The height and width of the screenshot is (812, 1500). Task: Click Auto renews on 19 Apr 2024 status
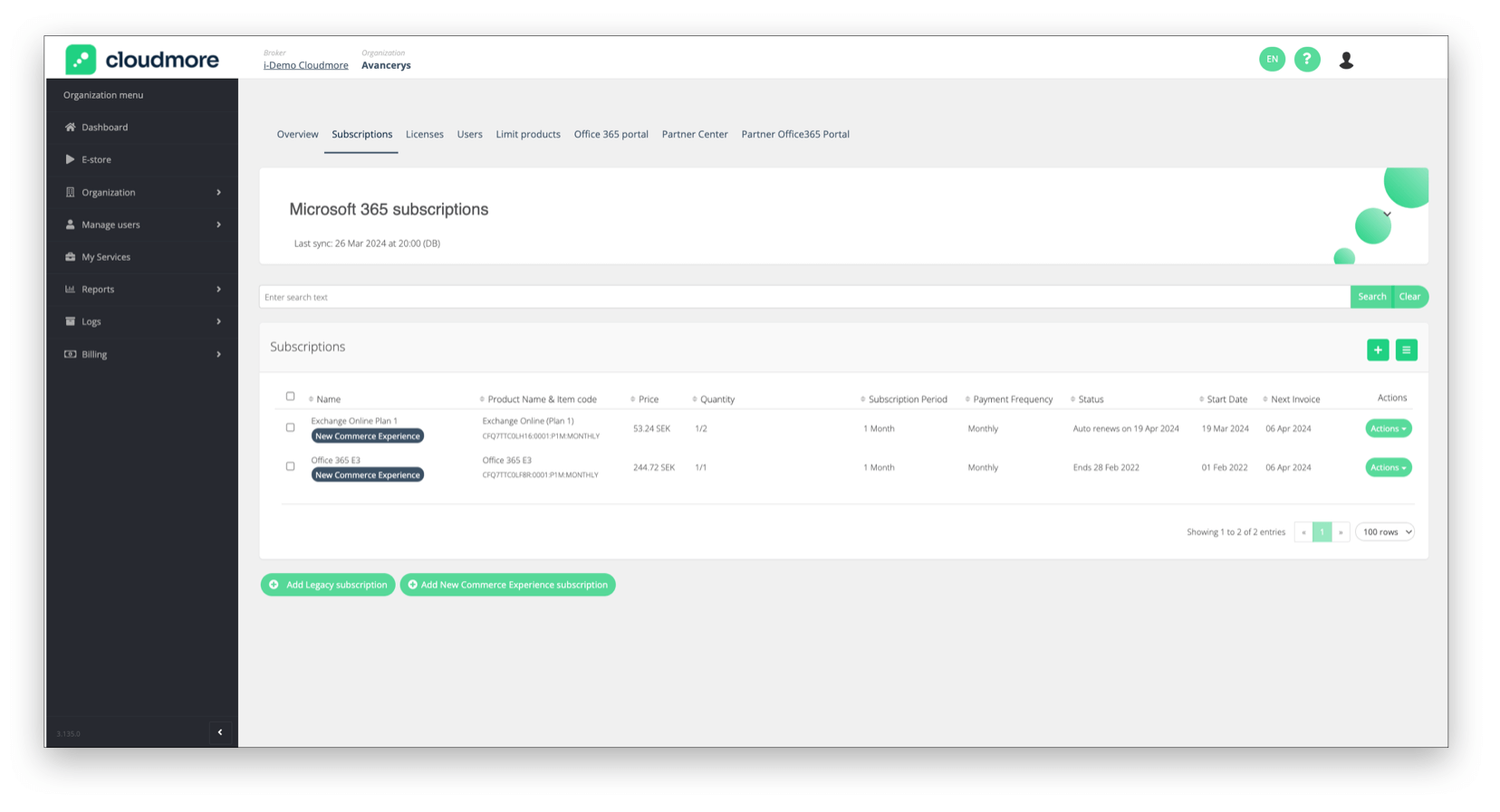click(x=1126, y=428)
